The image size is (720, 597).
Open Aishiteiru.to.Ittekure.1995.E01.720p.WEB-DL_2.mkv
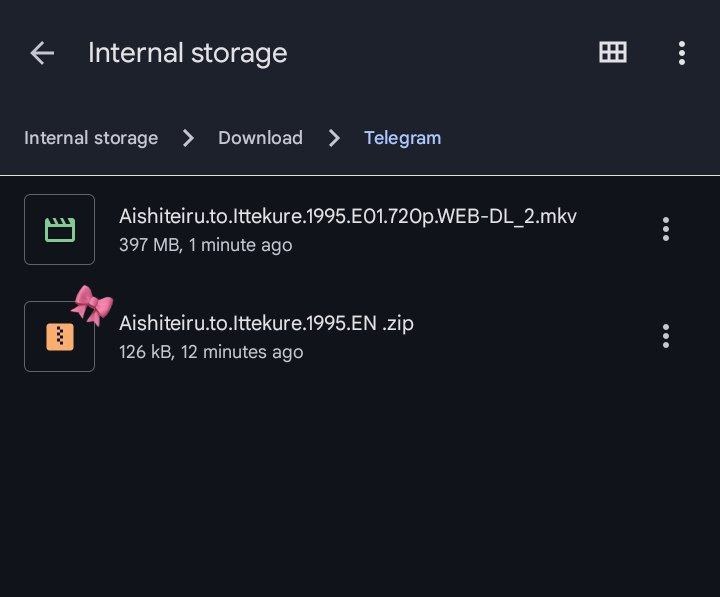(347, 216)
